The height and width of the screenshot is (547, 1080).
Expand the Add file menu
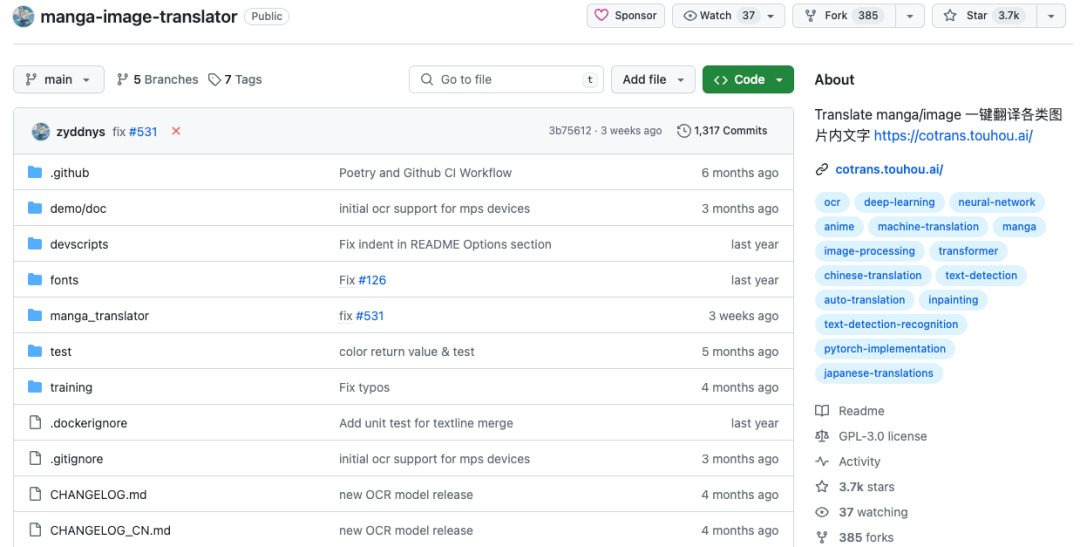tap(653, 80)
